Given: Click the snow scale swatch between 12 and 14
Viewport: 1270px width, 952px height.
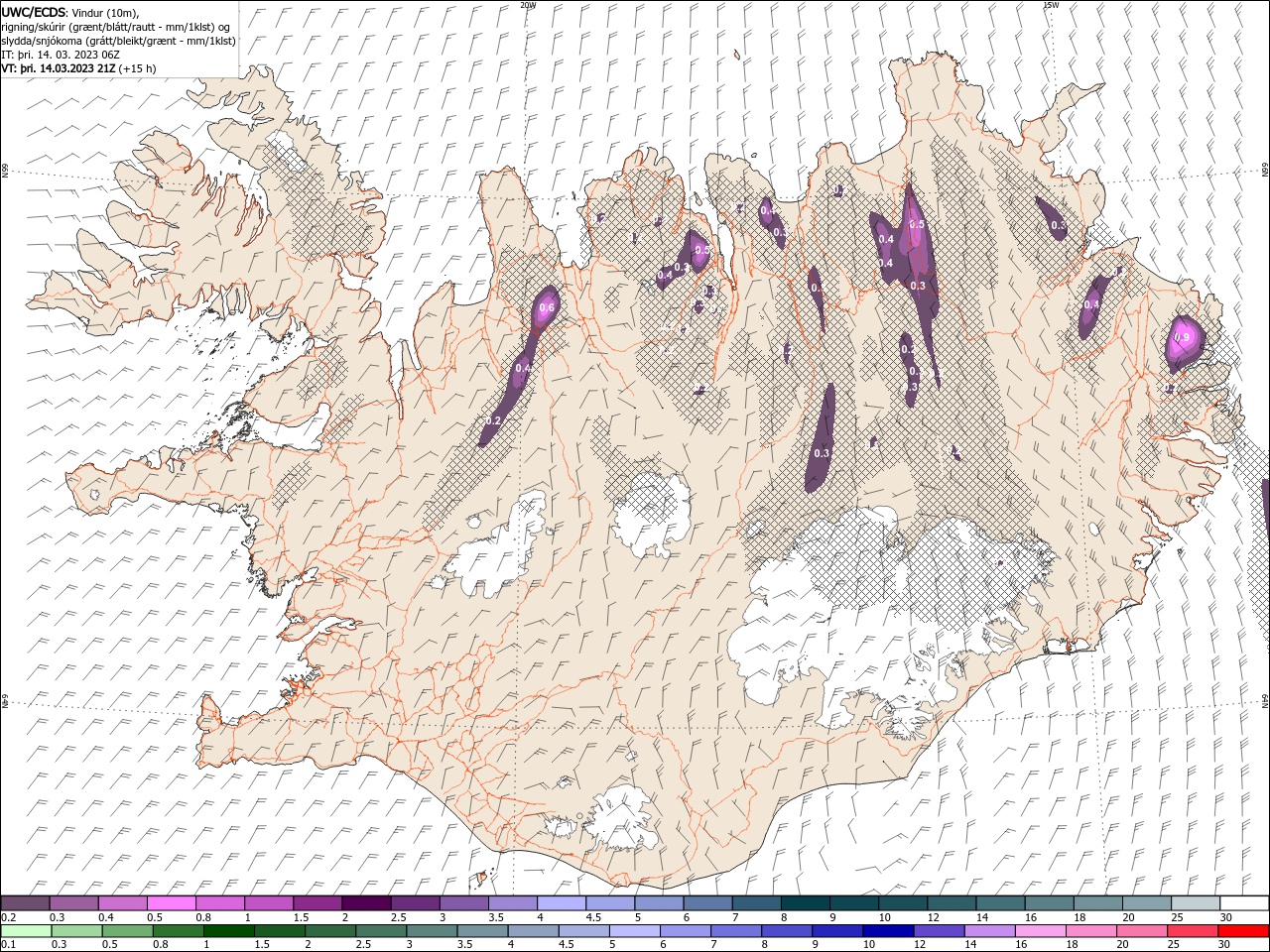Looking at the screenshot, I should (952, 903).
